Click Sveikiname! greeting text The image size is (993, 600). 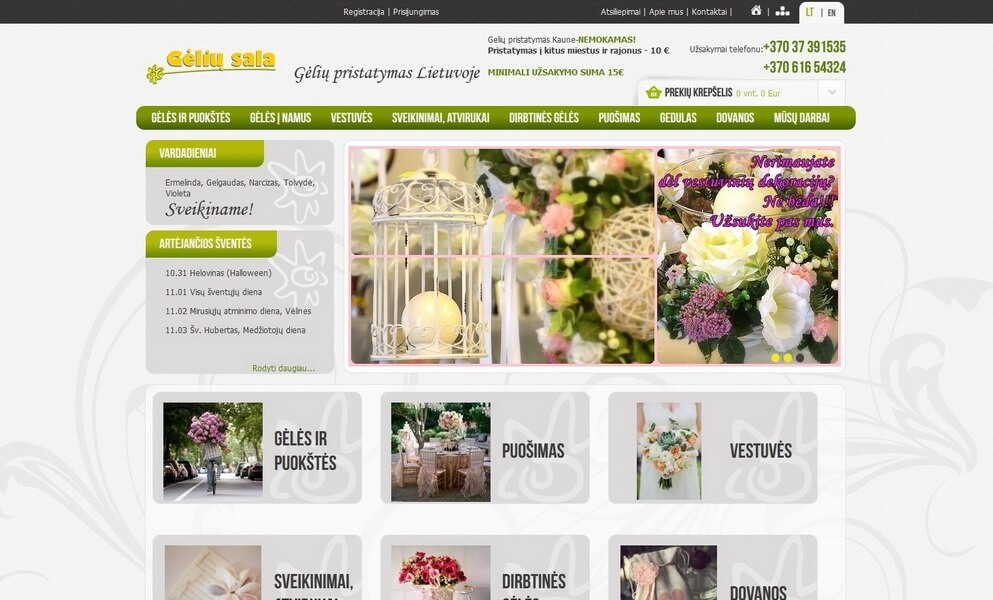tap(210, 210)
